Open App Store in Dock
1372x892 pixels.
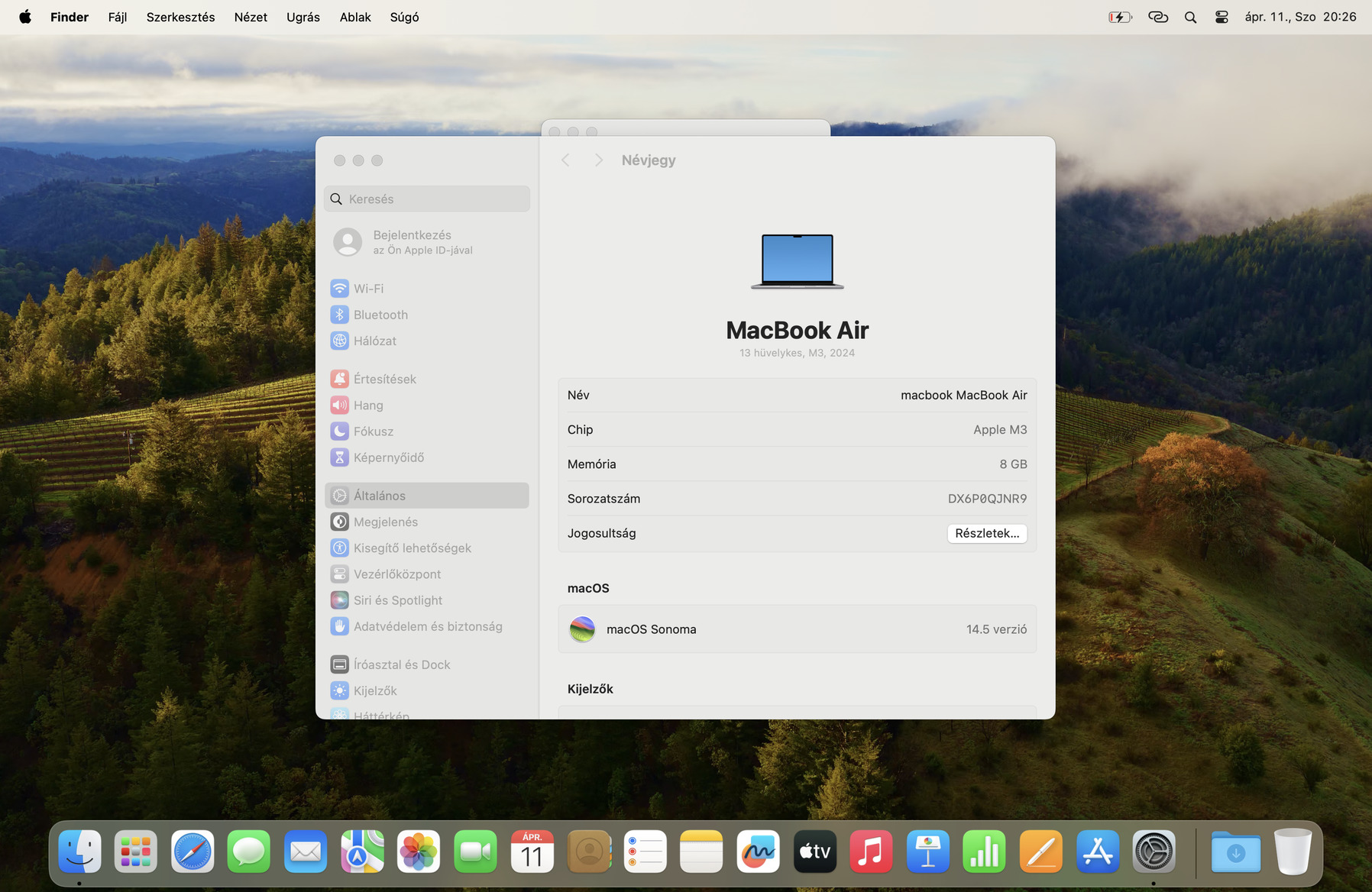[1097, 852]
